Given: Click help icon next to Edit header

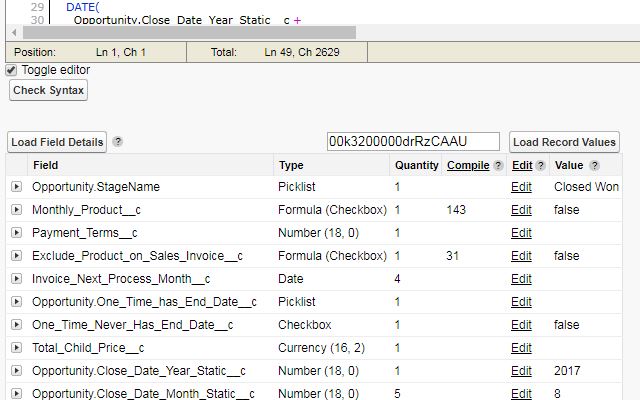Looking at the screenshot, I should click(x=540, y=165).
